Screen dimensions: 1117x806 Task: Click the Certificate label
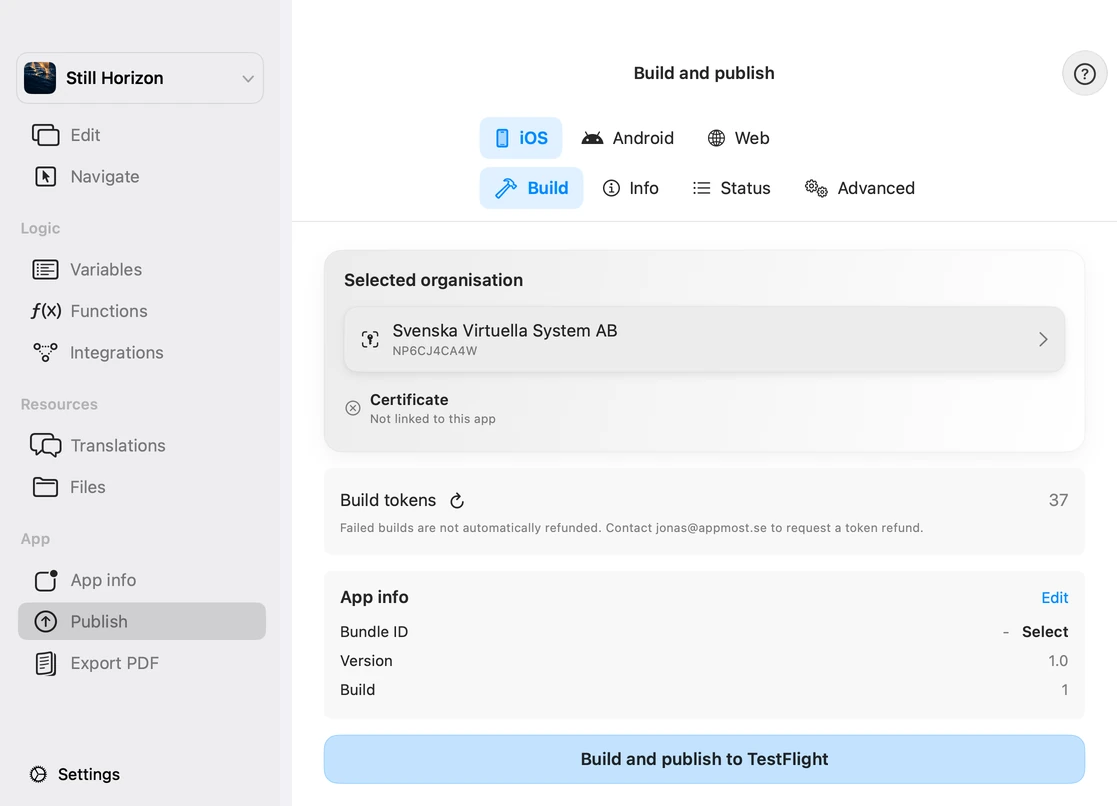point(409,400)
